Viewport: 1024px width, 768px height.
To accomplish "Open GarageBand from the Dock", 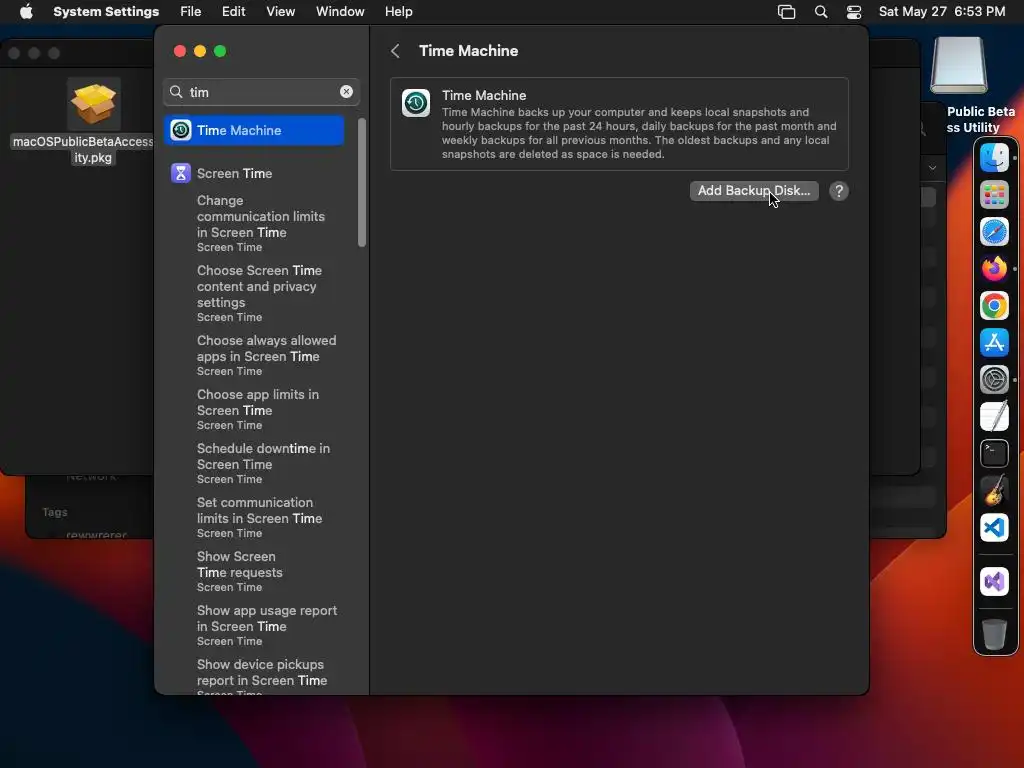I will 994,490.
